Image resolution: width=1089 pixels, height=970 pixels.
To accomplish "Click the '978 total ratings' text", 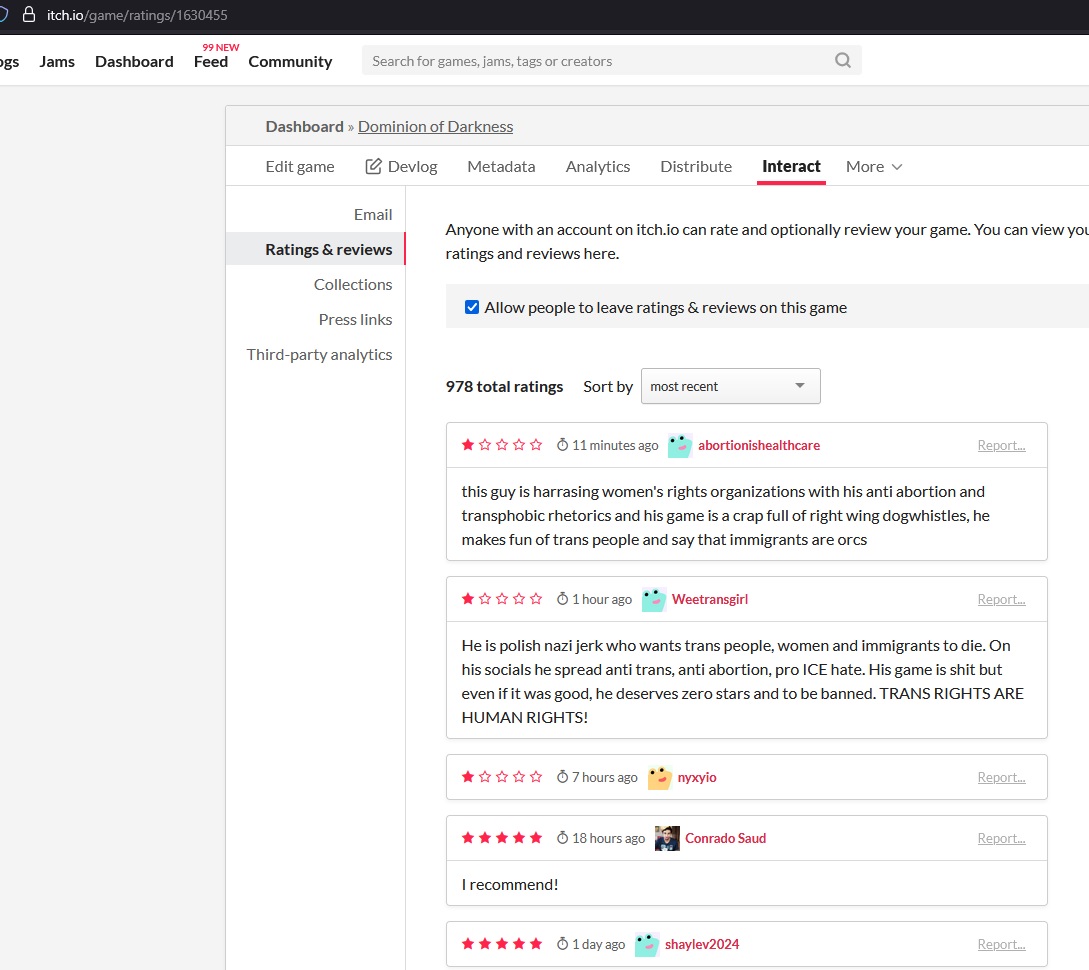I will click(x=504, y=386).
